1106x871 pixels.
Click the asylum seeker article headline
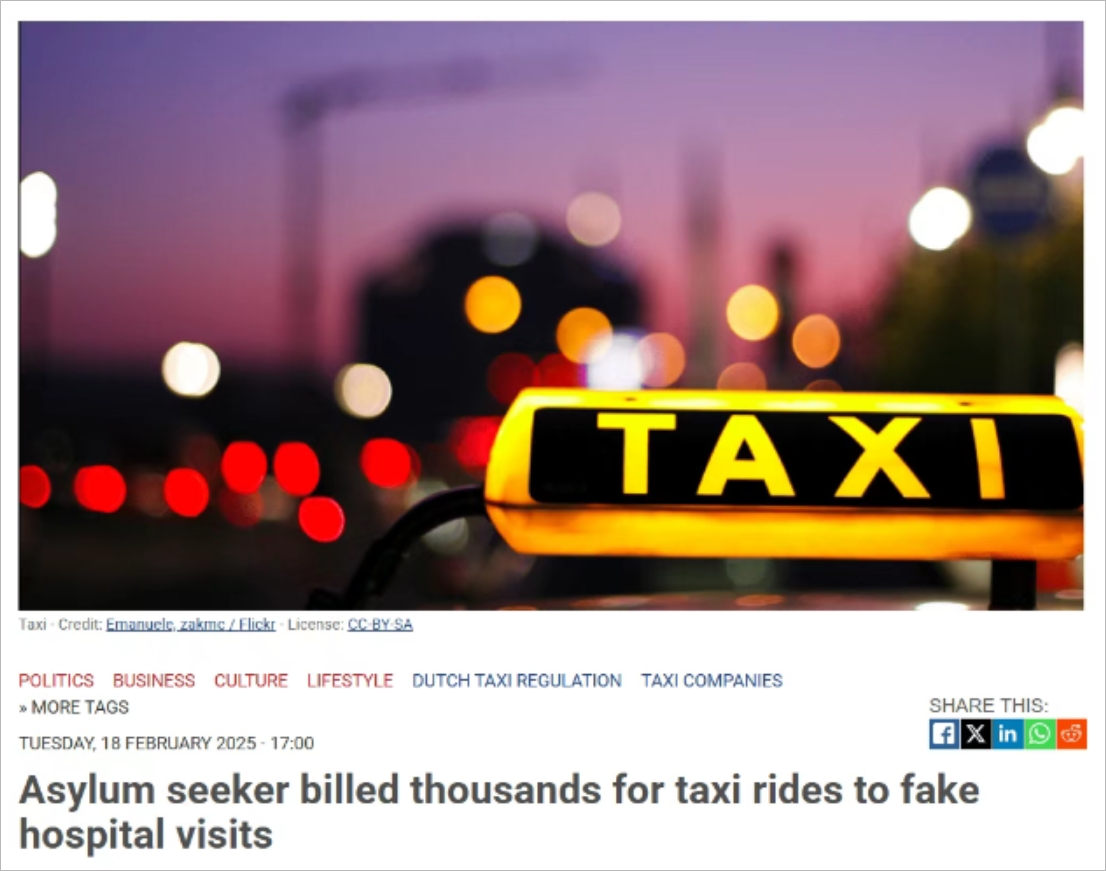click(499, 812)
